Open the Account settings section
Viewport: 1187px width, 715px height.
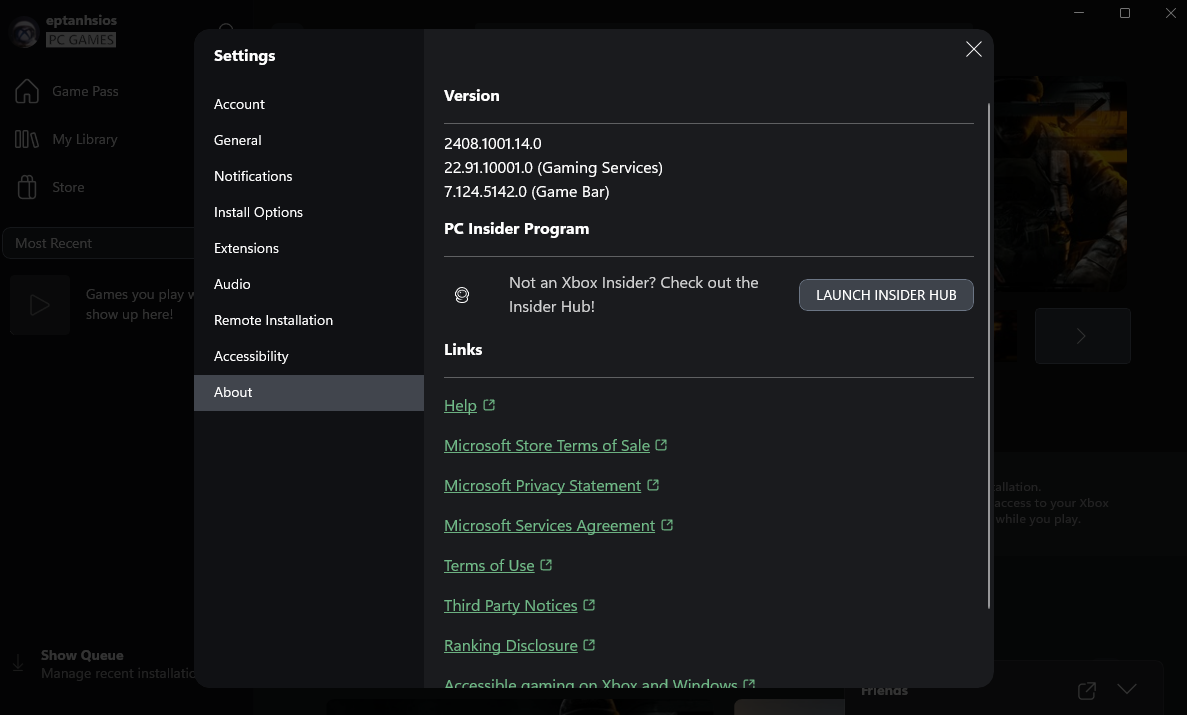[309, 105]
